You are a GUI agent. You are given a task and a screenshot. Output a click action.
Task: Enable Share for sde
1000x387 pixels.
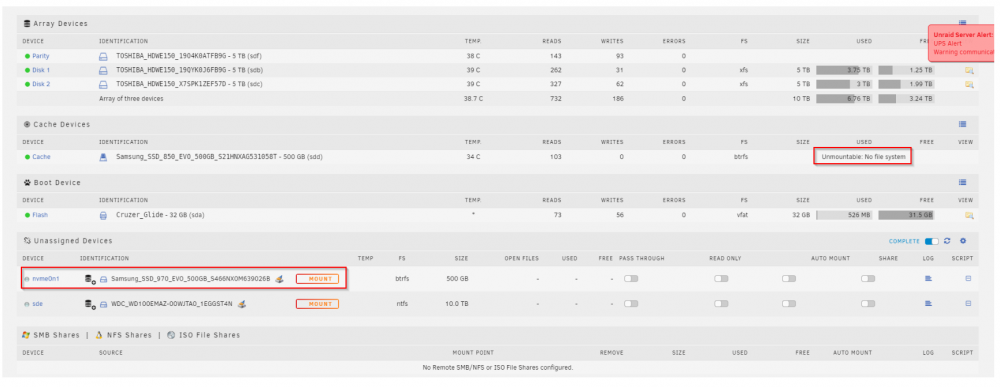pos(868,303)
